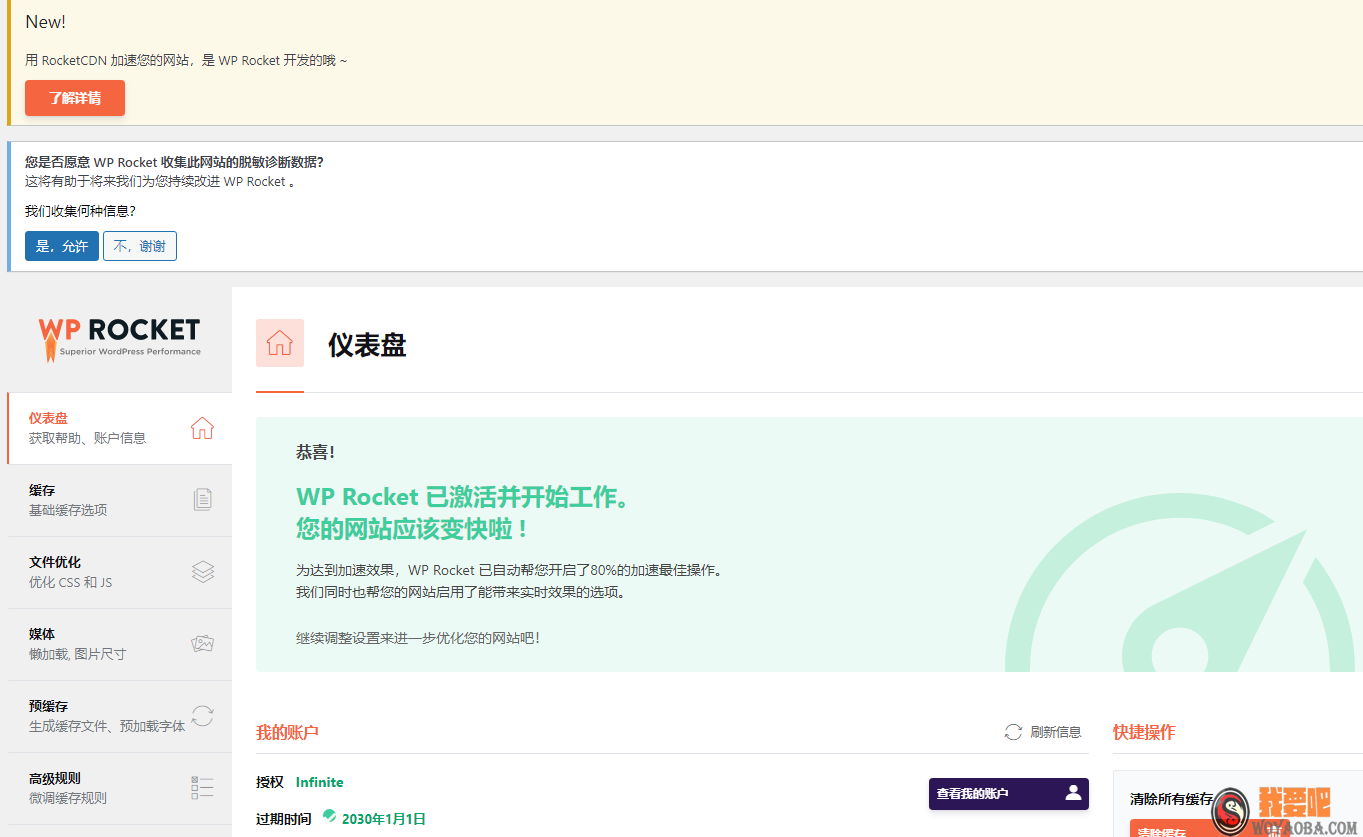Screen dimensions: 1363x837
Task: Click 您的网站应该变快啦！ line
Action: tap(413, 528)
